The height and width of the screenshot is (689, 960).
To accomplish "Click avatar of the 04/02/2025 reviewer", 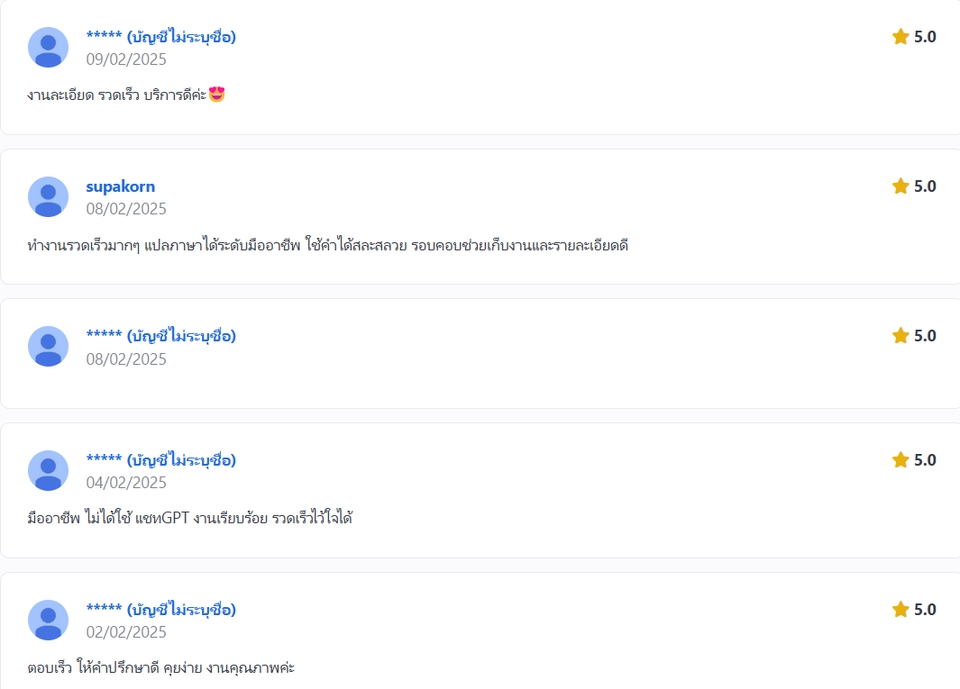I will coord(48,470).
